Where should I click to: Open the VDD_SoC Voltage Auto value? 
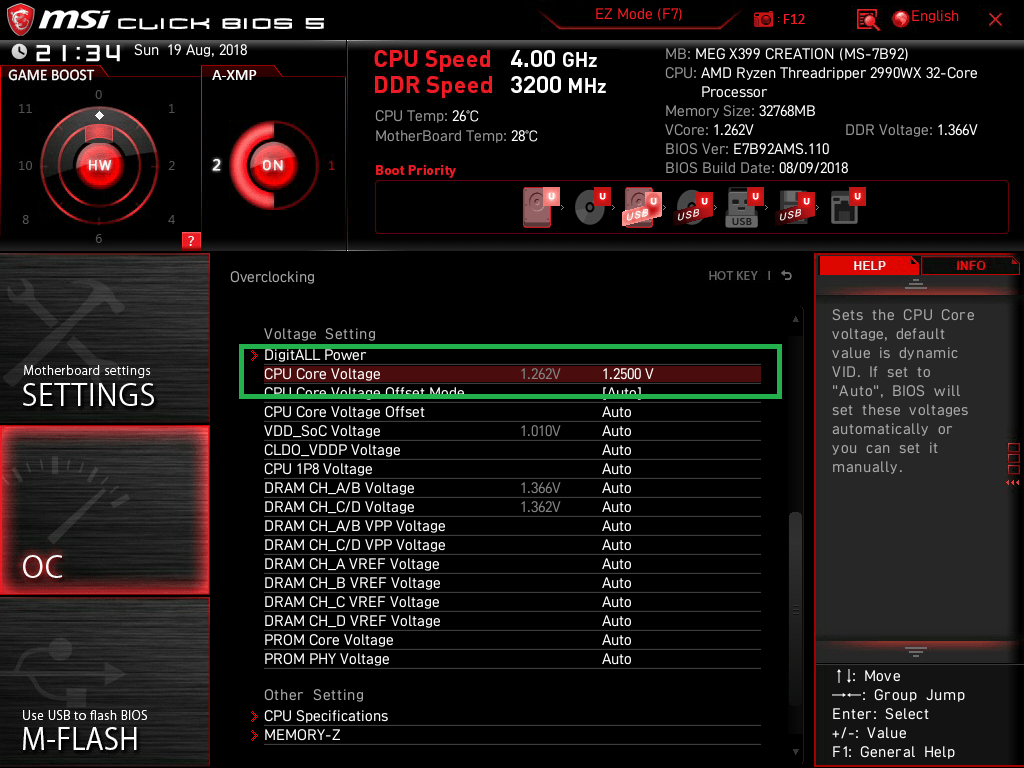(616, 431)
